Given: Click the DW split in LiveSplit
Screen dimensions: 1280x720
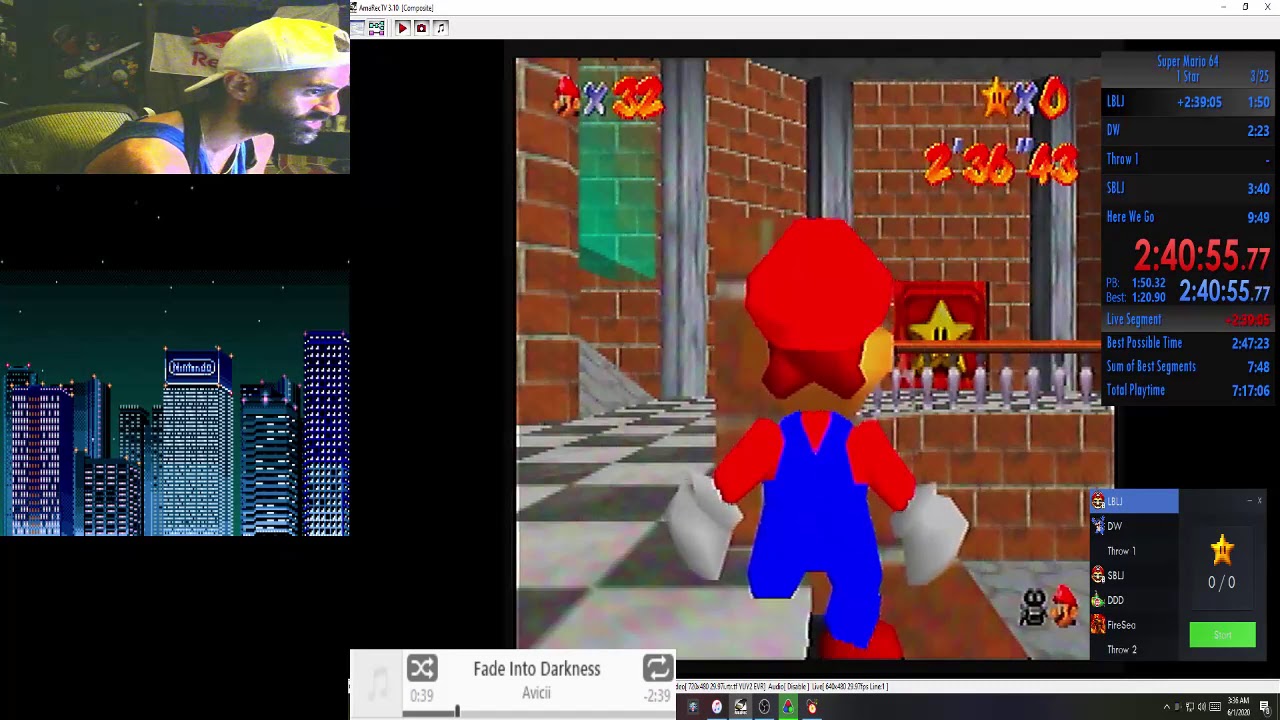Looking at the screenshot, I should 1187,131.
